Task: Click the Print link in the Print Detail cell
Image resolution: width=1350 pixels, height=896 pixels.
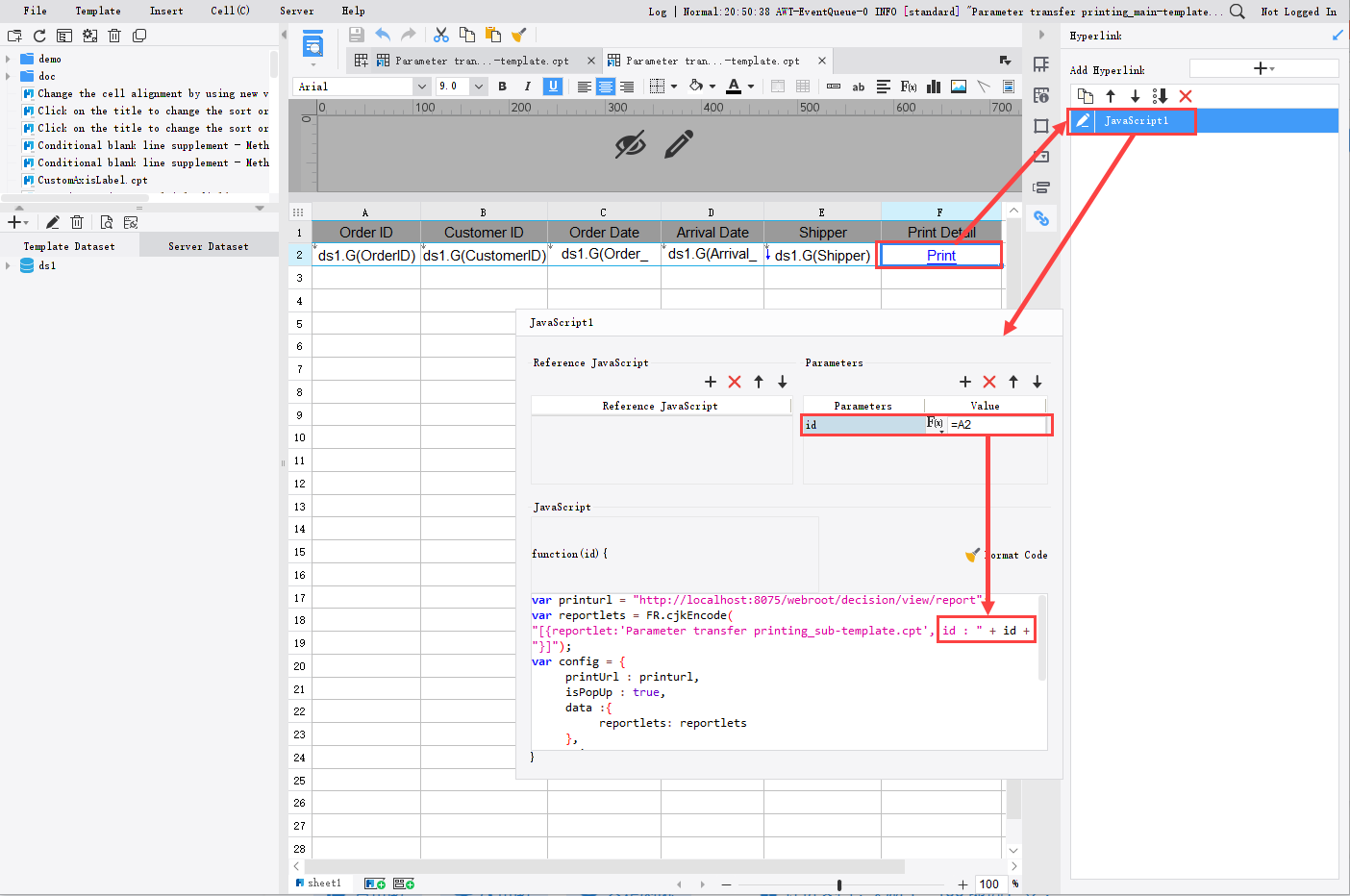Action: click(x=940, y=255)
